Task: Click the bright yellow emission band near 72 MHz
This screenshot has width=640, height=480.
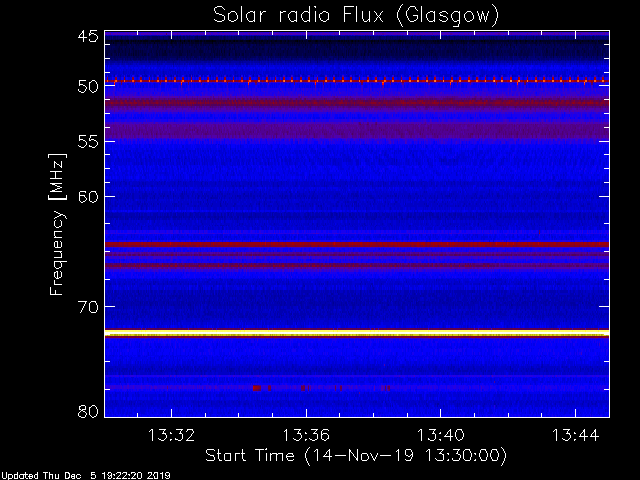Action: click(x=357, y=333)
